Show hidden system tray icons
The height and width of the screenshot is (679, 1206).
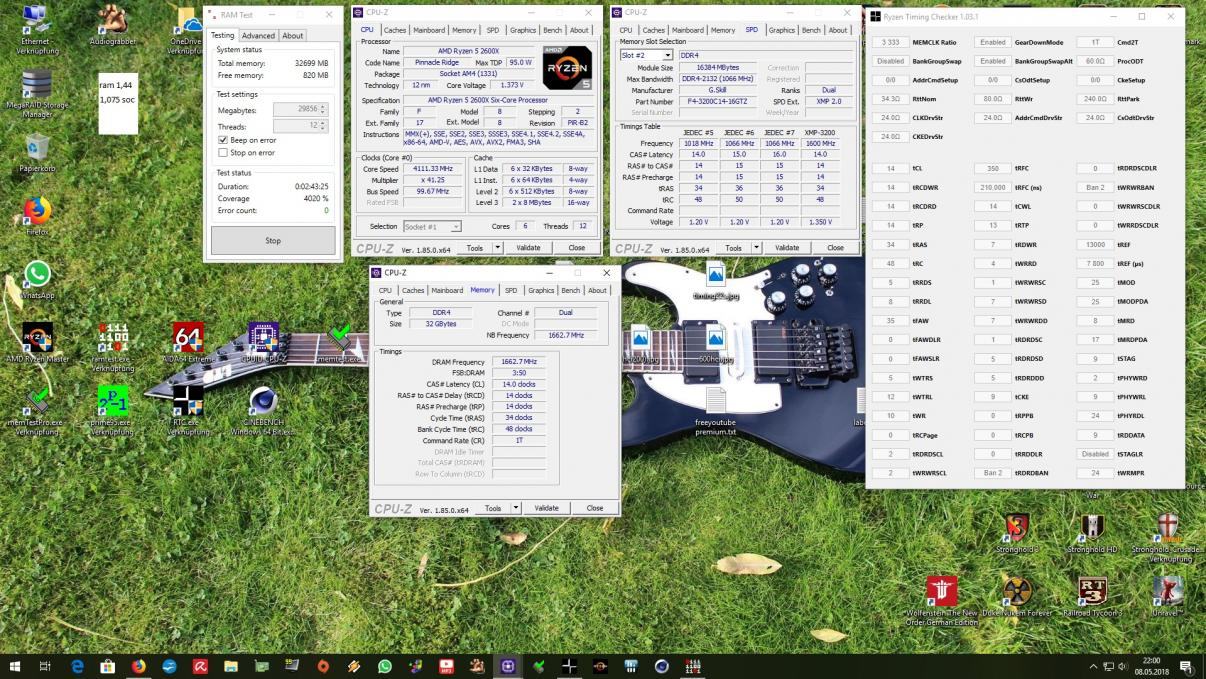point(1093,666)
